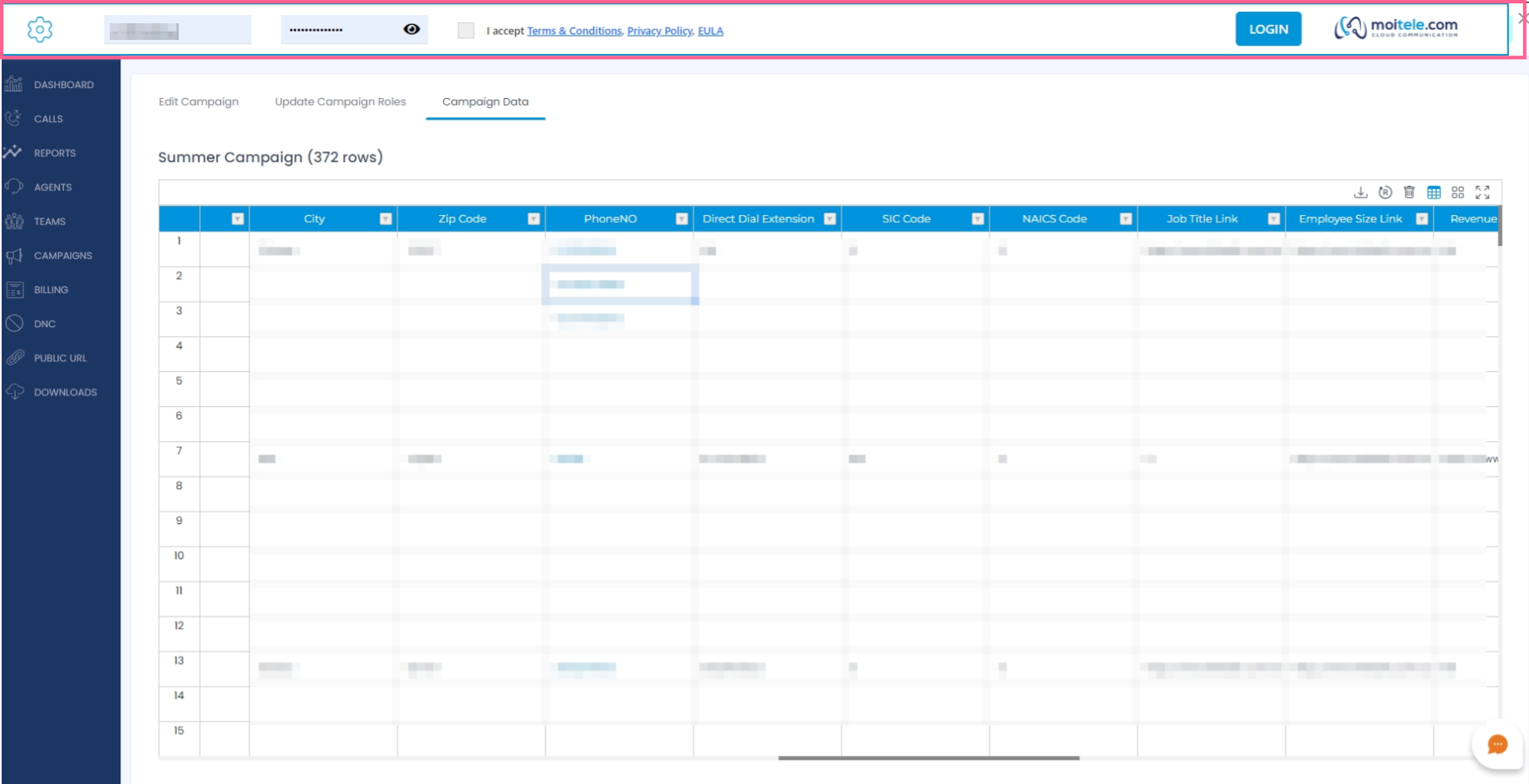Switch to the Edit Campaign tab
Screen dimensions: 1529x784
pos(199,101)
